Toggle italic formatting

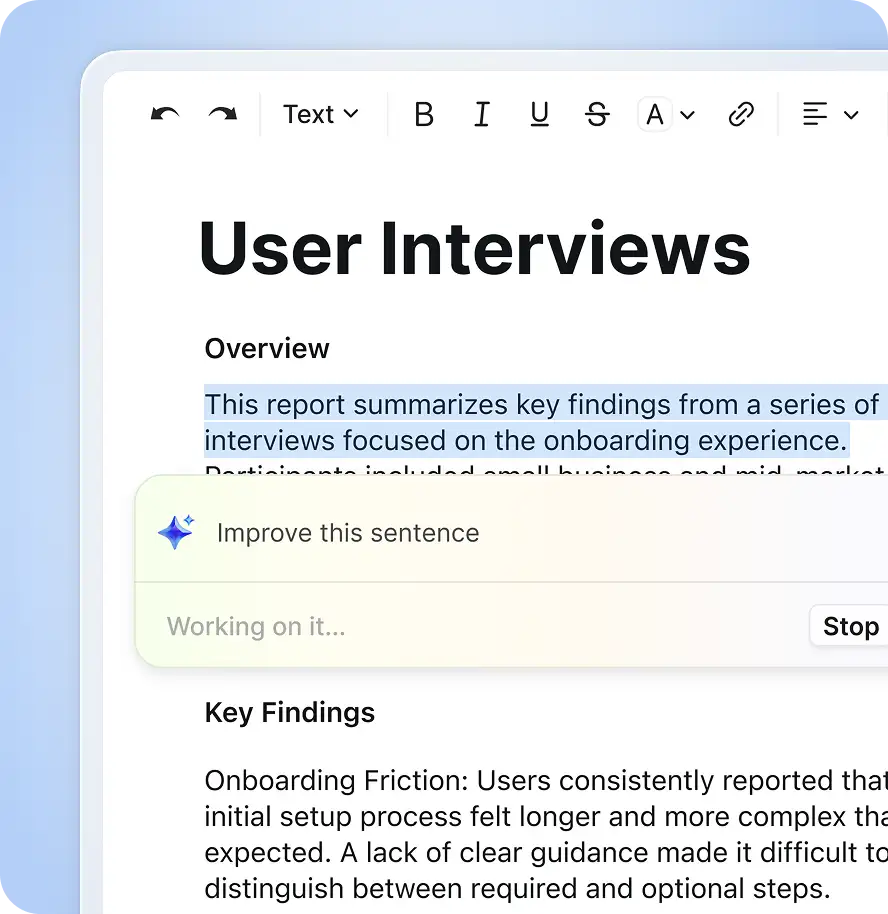tap(481, 116)
